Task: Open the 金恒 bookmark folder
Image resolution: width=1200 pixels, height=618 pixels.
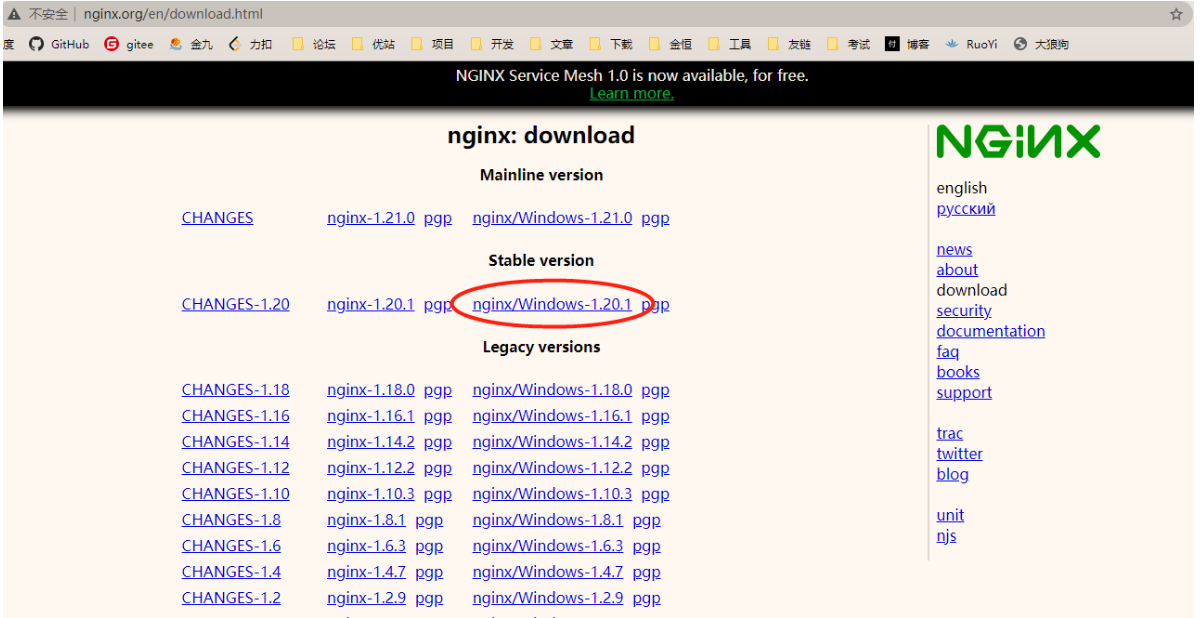Action: pos(670,44)
